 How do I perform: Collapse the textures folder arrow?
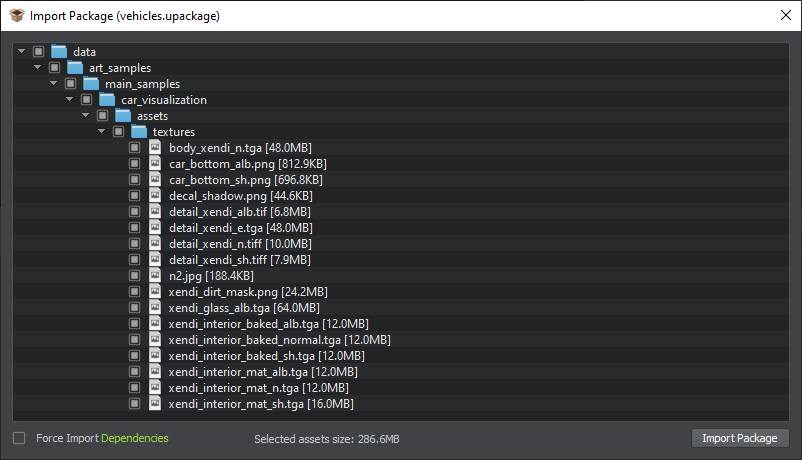coord(102,131)
